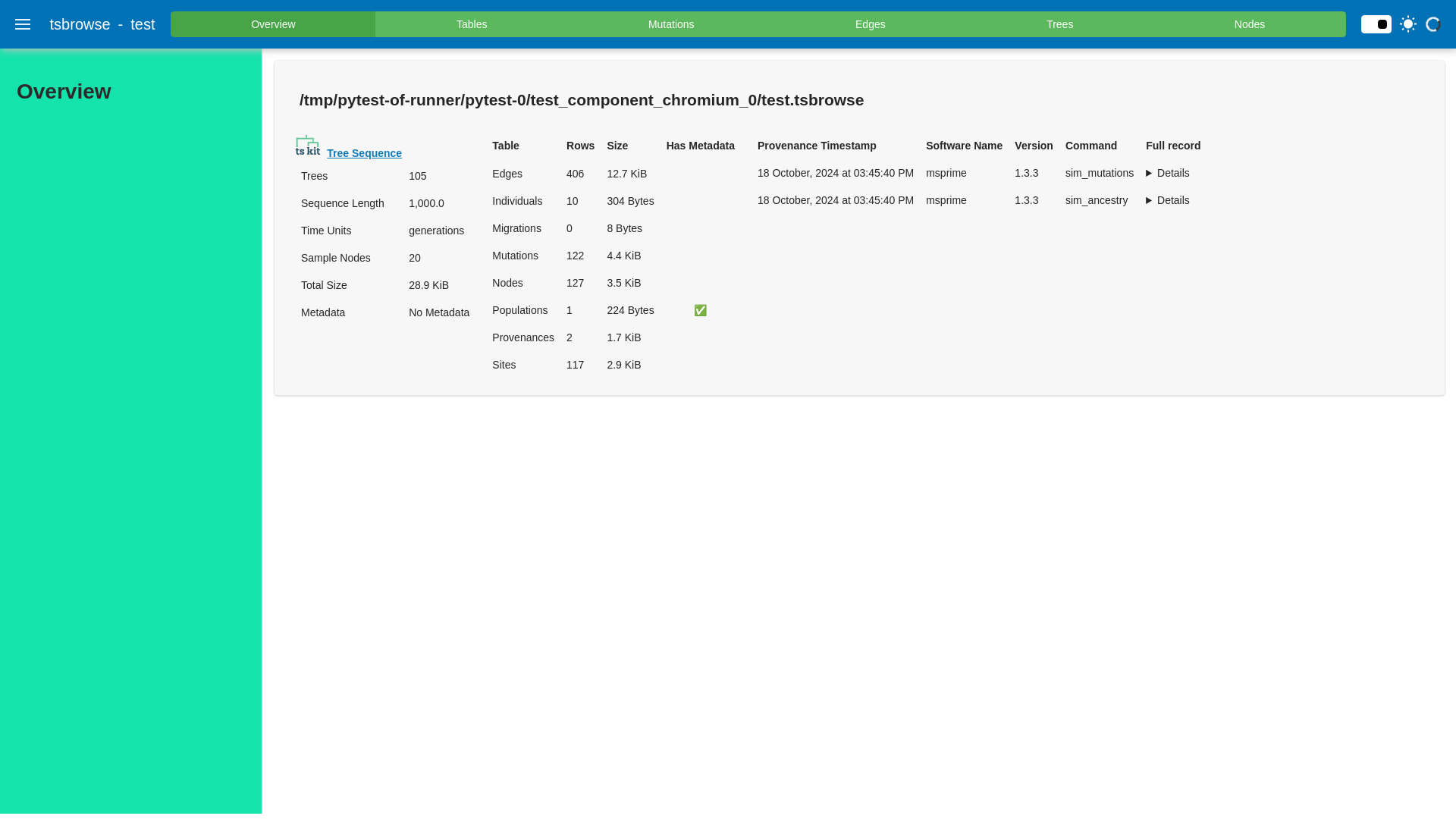Switch to the Tables tab
The height and width of the screenshot is (819, 1456).
point(471,24)
